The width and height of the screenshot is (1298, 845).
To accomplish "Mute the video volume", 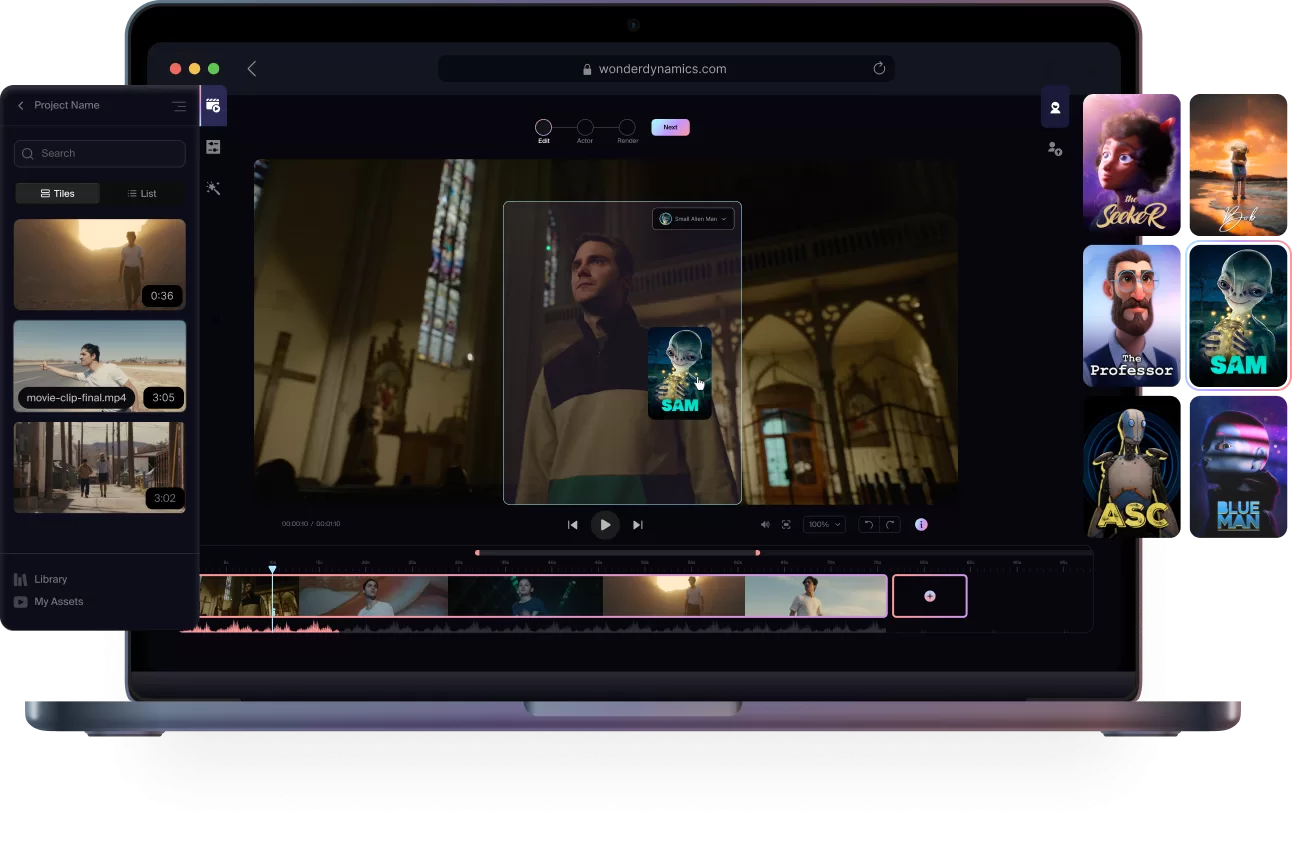I will (x=765, y=525).
